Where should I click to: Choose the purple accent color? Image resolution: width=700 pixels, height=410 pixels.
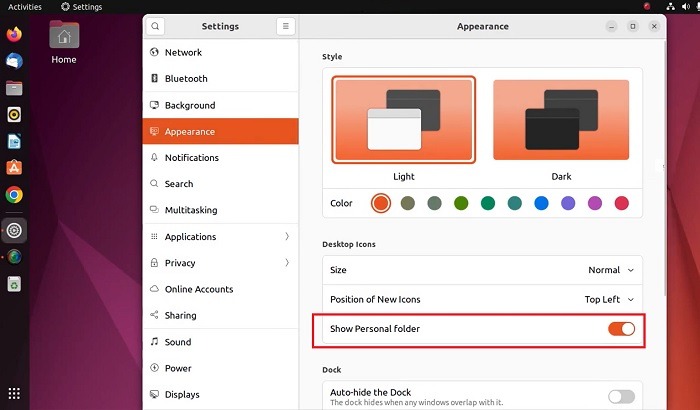click(568, 203)
